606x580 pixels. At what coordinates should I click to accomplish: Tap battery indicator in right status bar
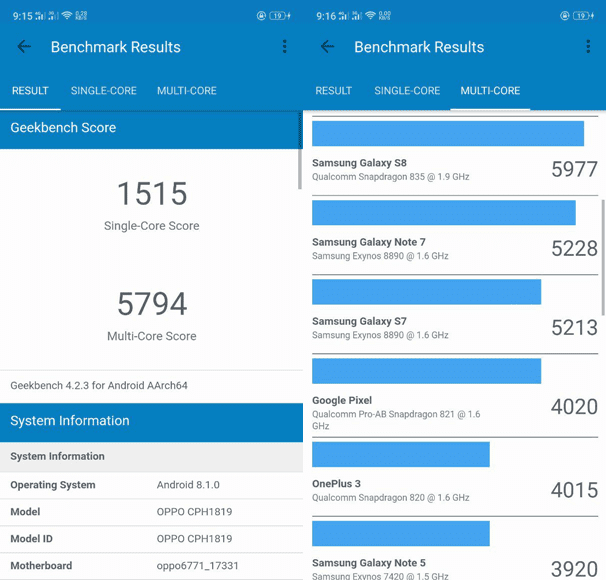pyautogui.click(x=583, y=16)
